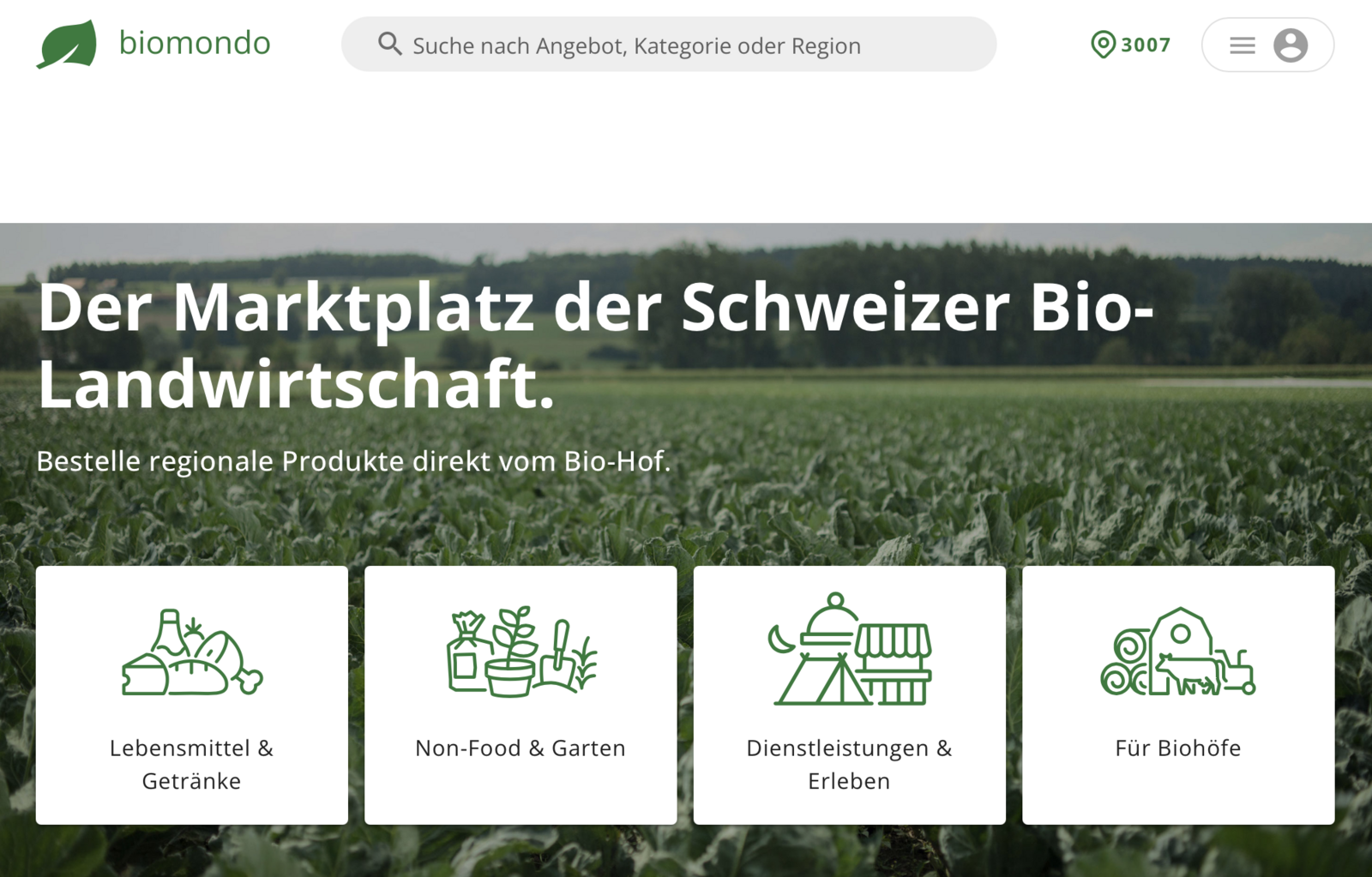Navigate to the Für Biohöfe label

[1177, 748]
